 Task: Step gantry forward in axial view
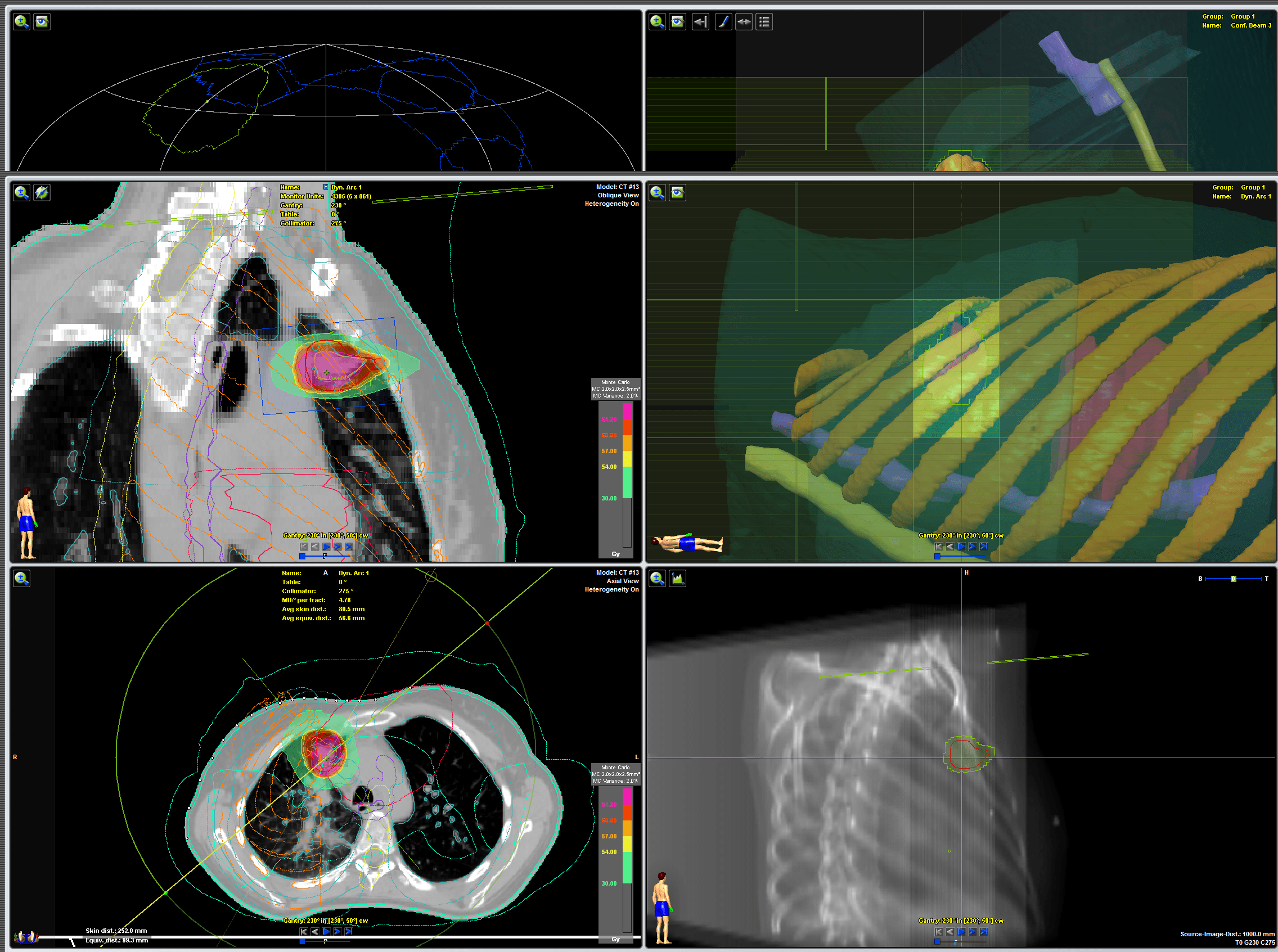point(338,932)
